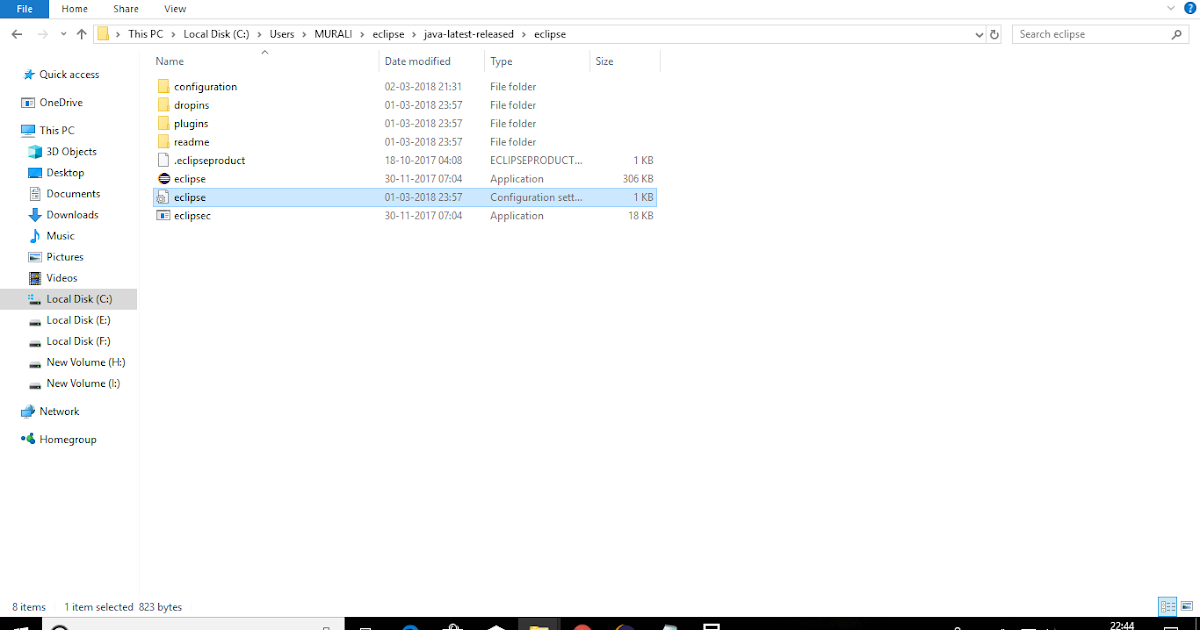Go to java-latest-released in the breadcrumb

click(470, 34)
